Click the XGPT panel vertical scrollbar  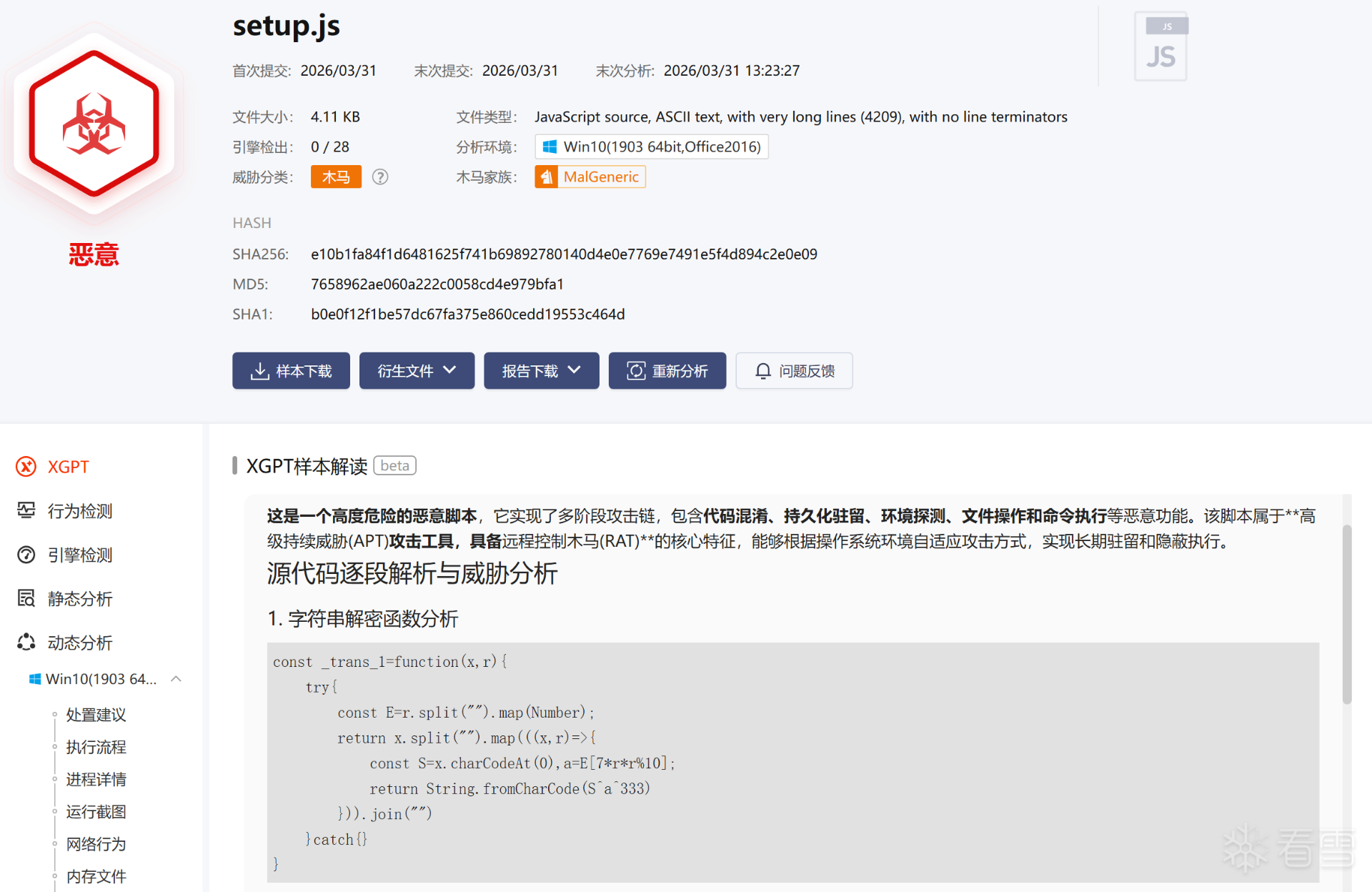[1346, 615]
